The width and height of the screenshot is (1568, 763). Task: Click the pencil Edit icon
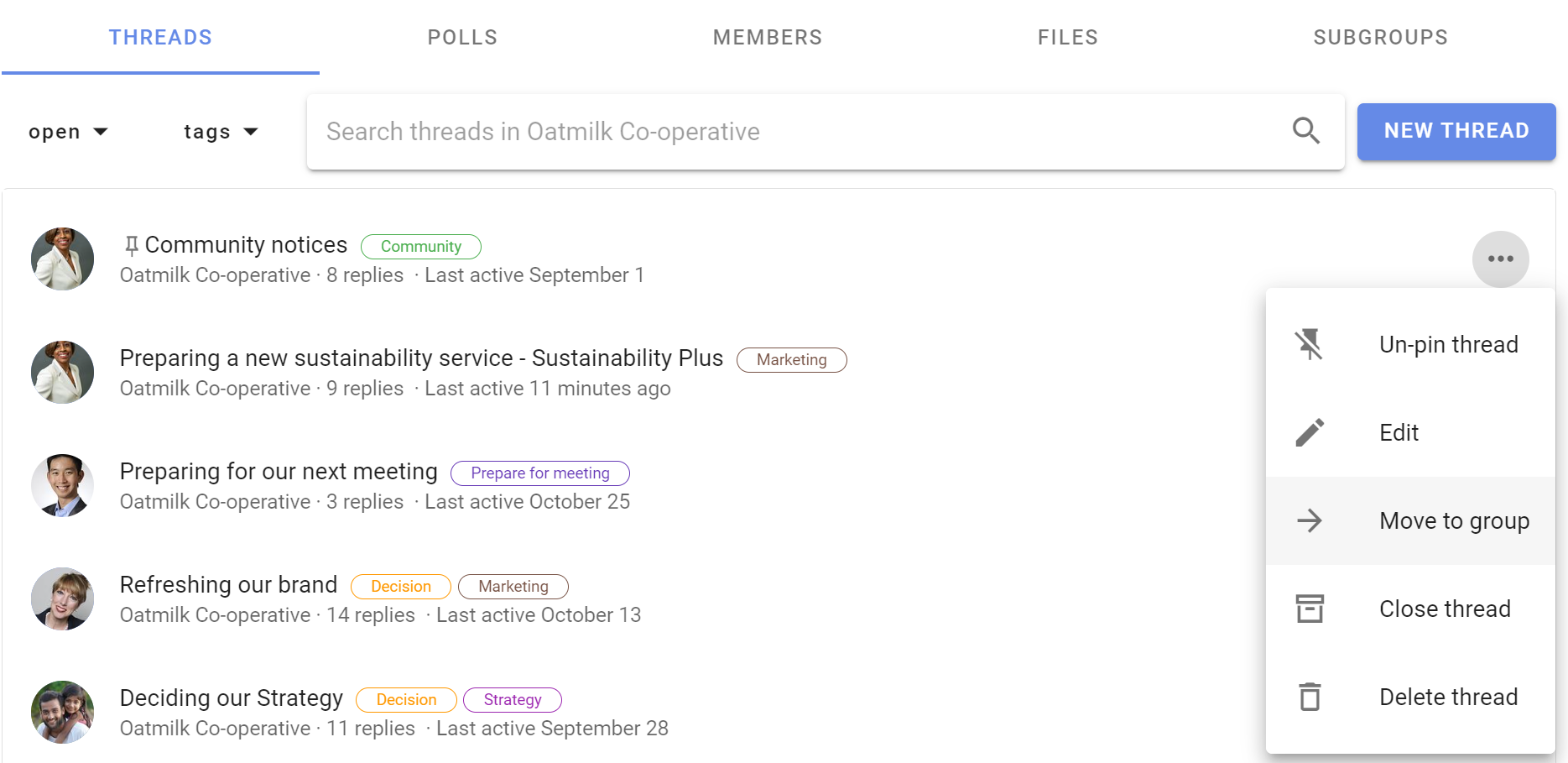(x=1310, y=432)
